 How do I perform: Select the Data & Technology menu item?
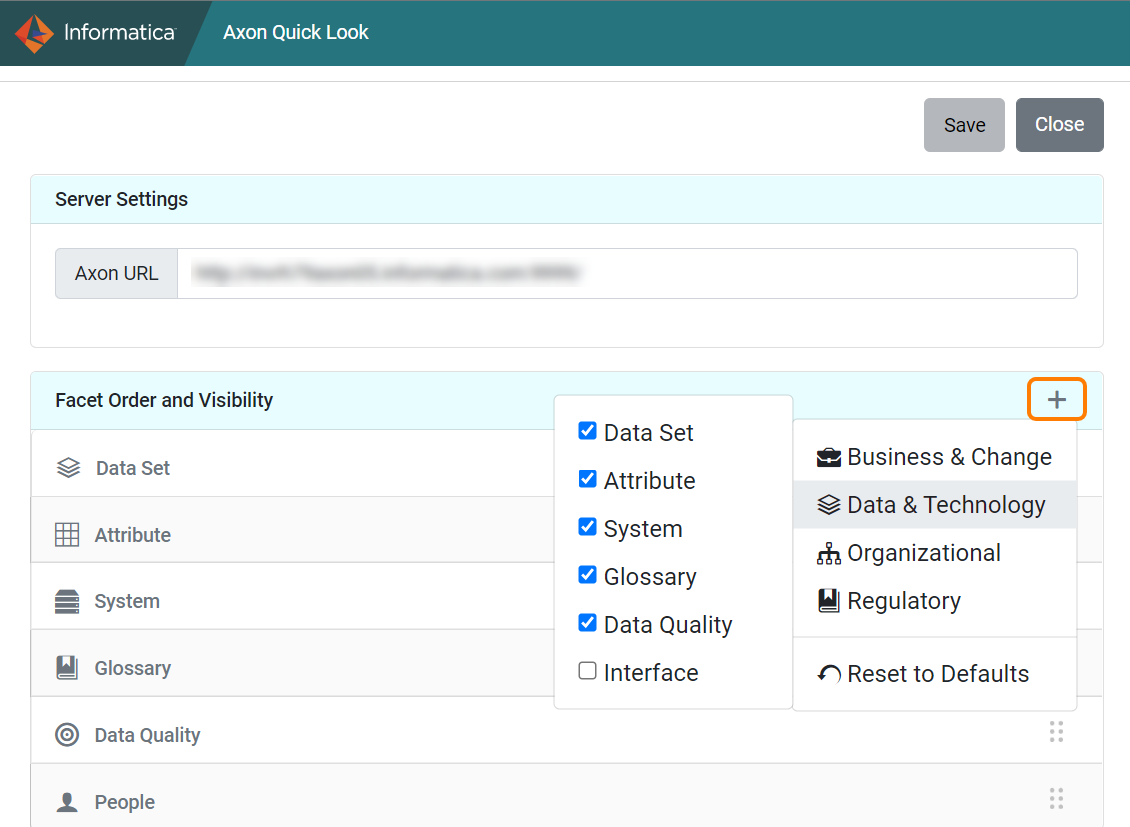935,505
